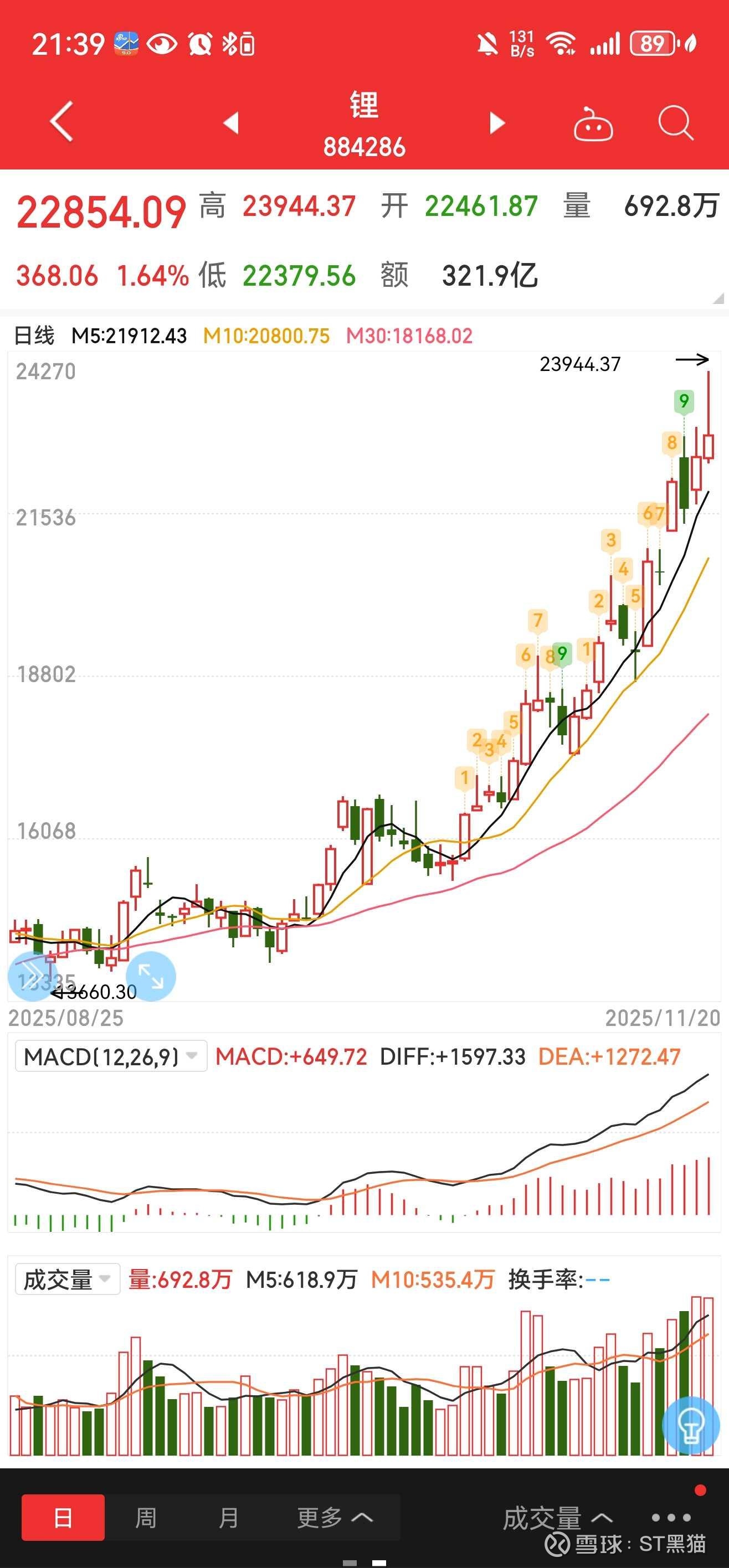Image resolution: width=729 pixels, height=1568 pixels.
Task: Tap the green 9 marker near chart top
Action: pos(684,401)
